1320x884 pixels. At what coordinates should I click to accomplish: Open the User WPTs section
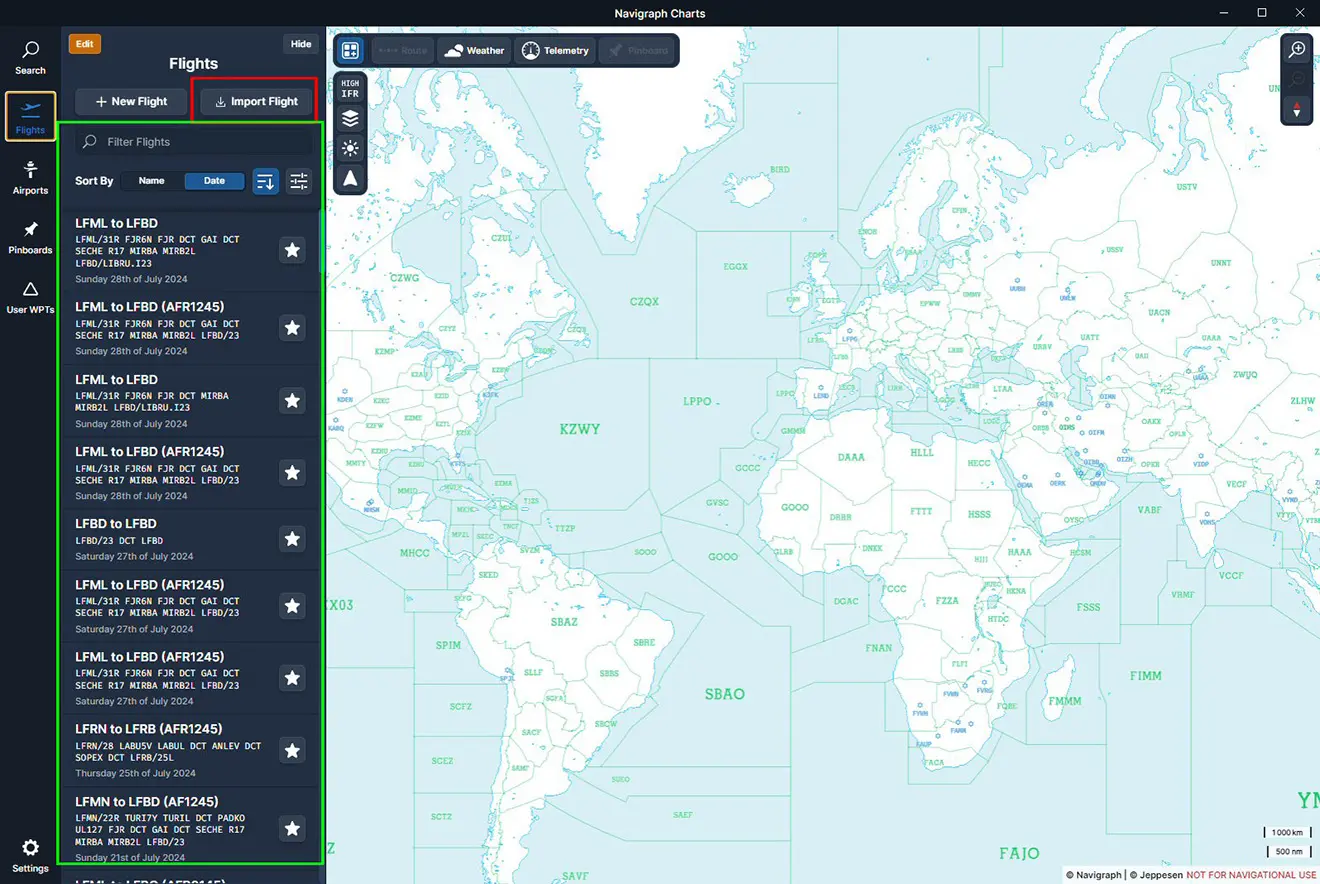(30, 297)
